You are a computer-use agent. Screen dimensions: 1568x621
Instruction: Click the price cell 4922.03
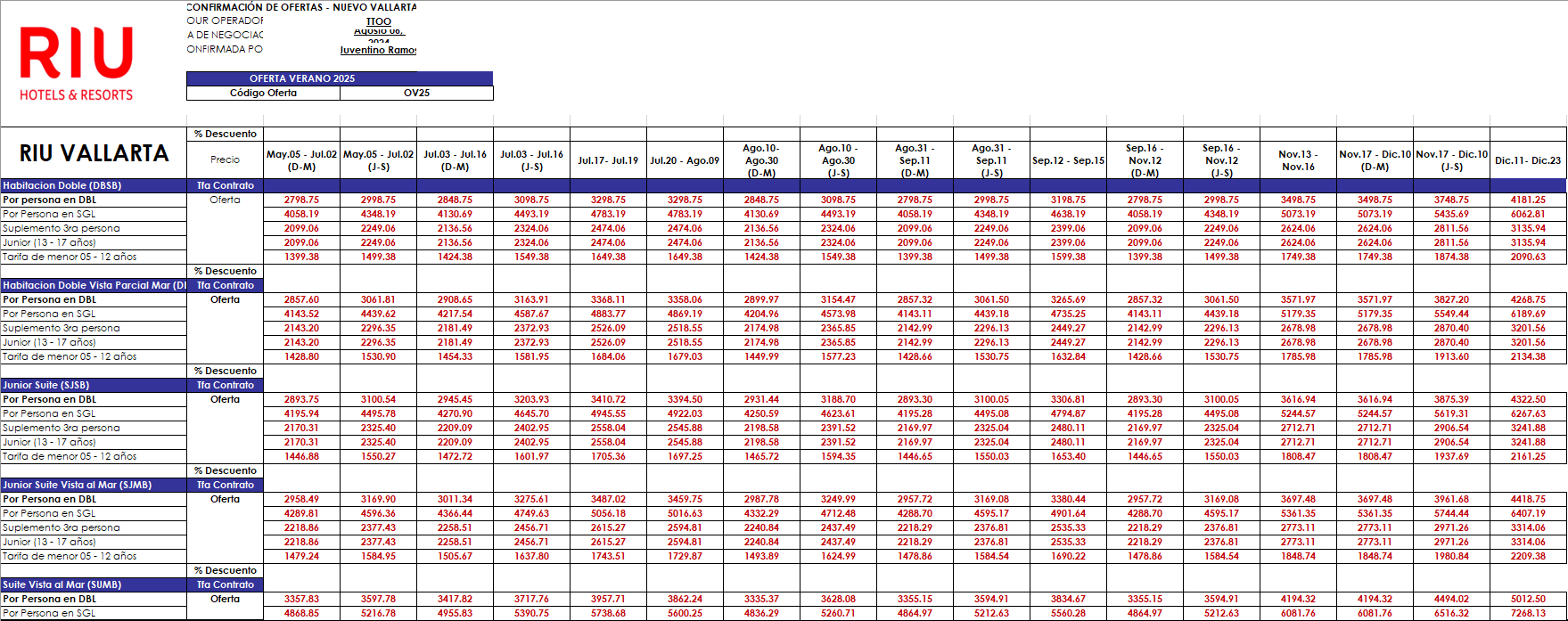coord(685,413)
